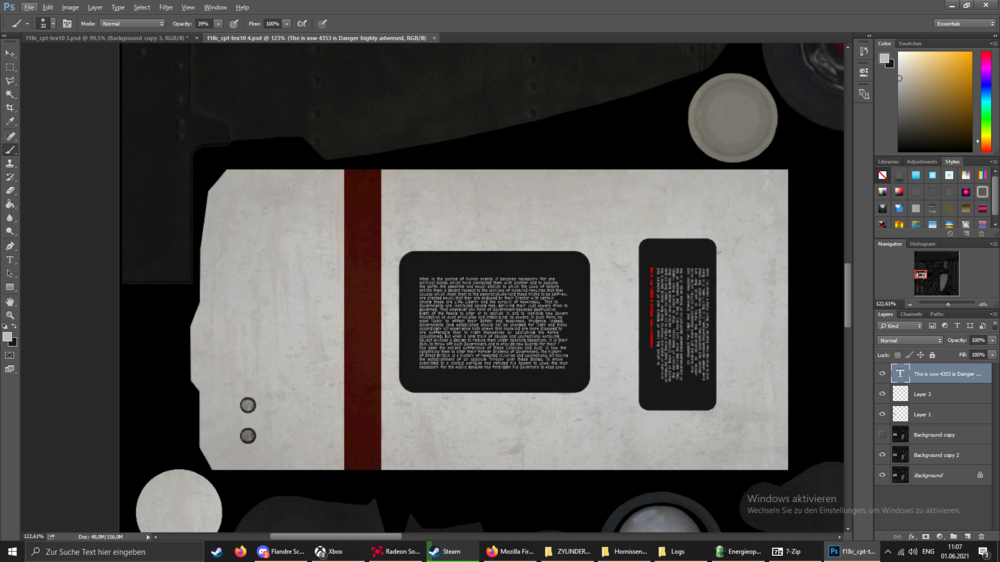
Task: Open the Essentials workspace dropdown
Action: click(964, 24)
